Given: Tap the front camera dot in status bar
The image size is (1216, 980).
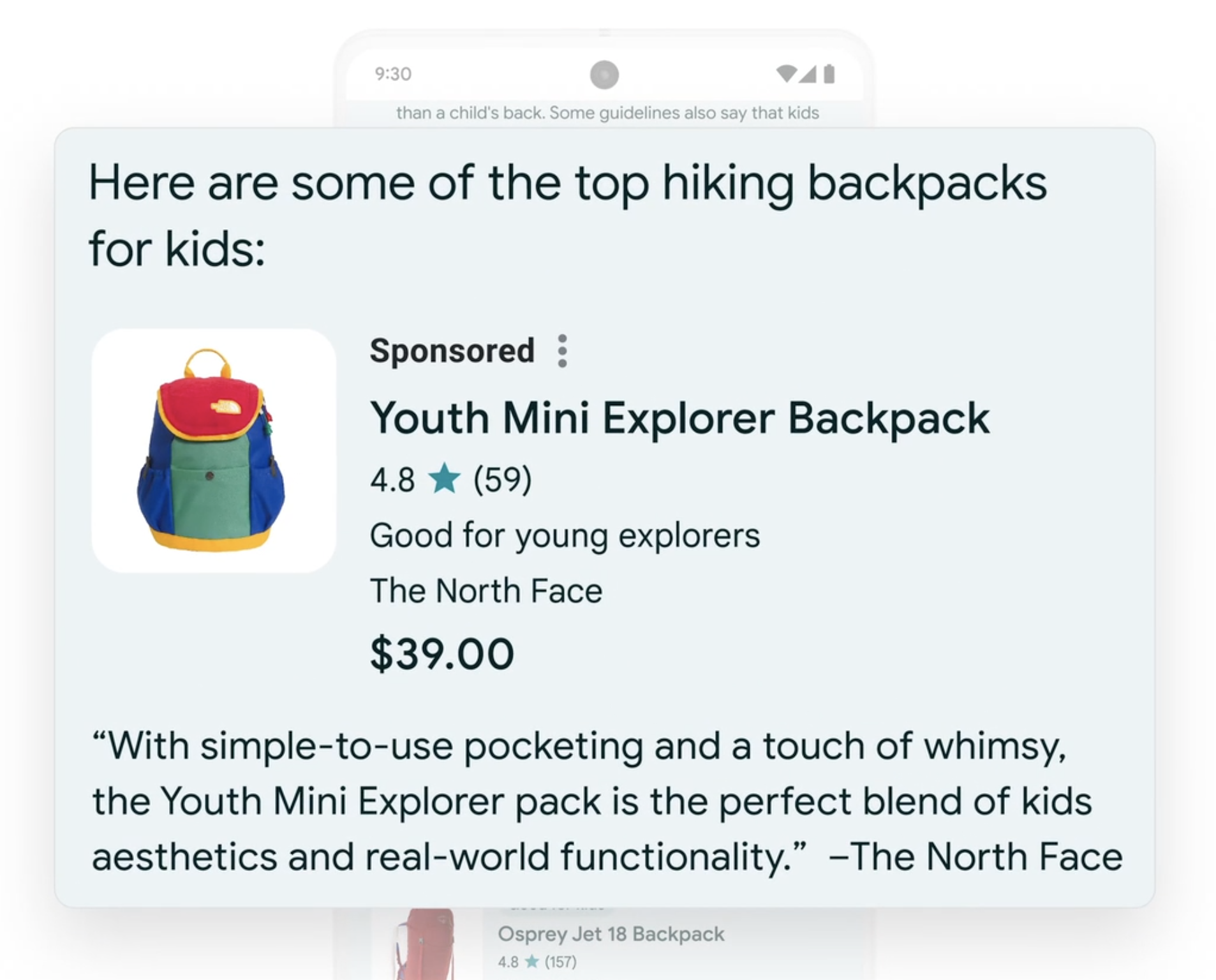Looking at the screenshot, I should pos(604,75).
